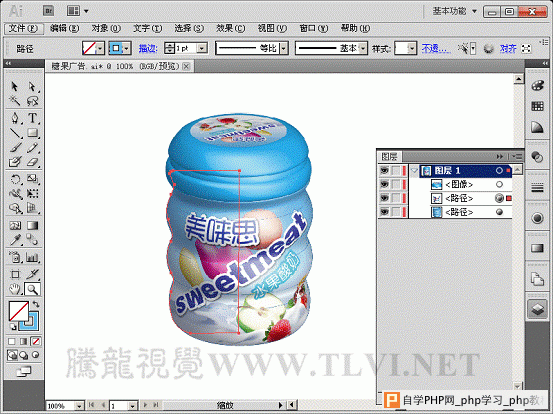Open the stroke weight dropdown

click(x=202, y=48)
